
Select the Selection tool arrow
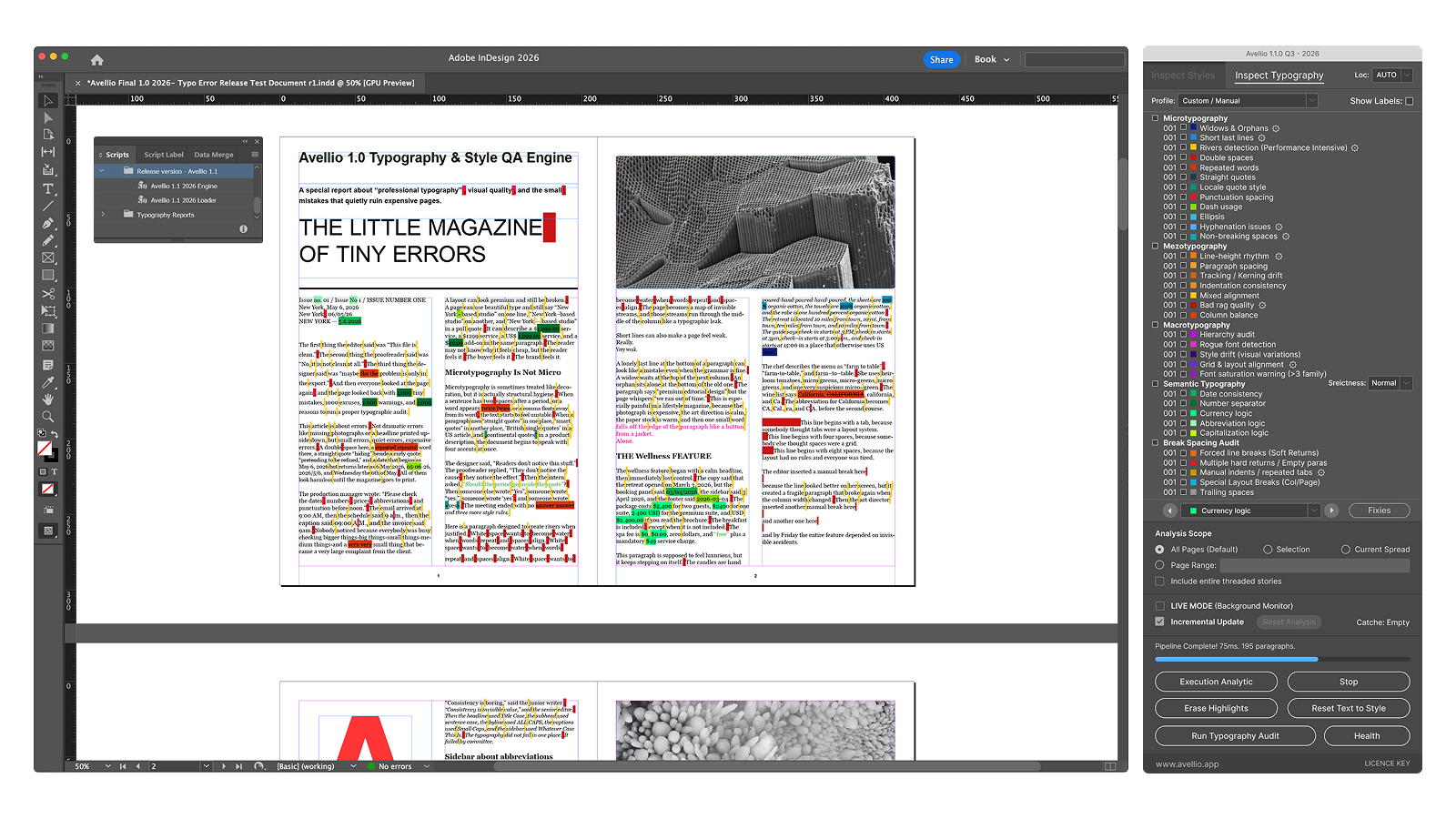48,100
